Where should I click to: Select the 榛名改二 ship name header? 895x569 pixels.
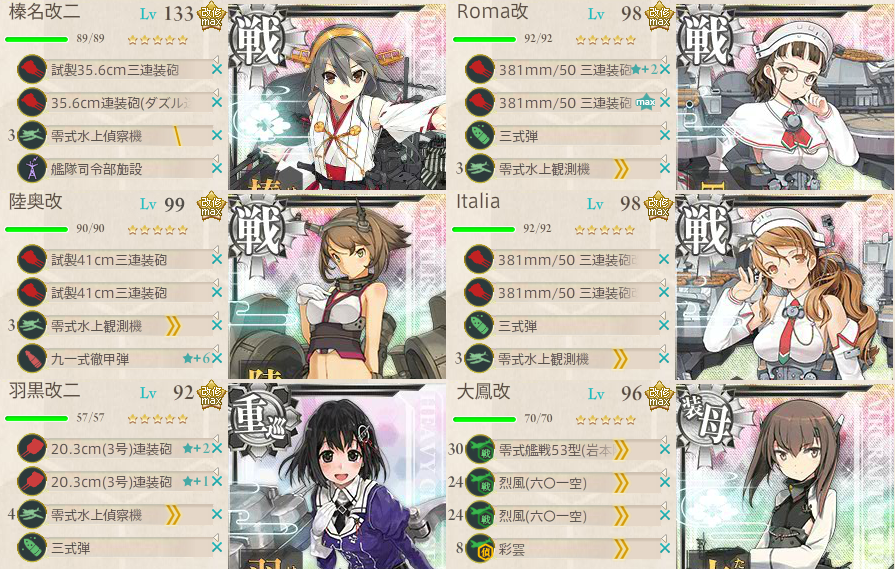point(45,11)
